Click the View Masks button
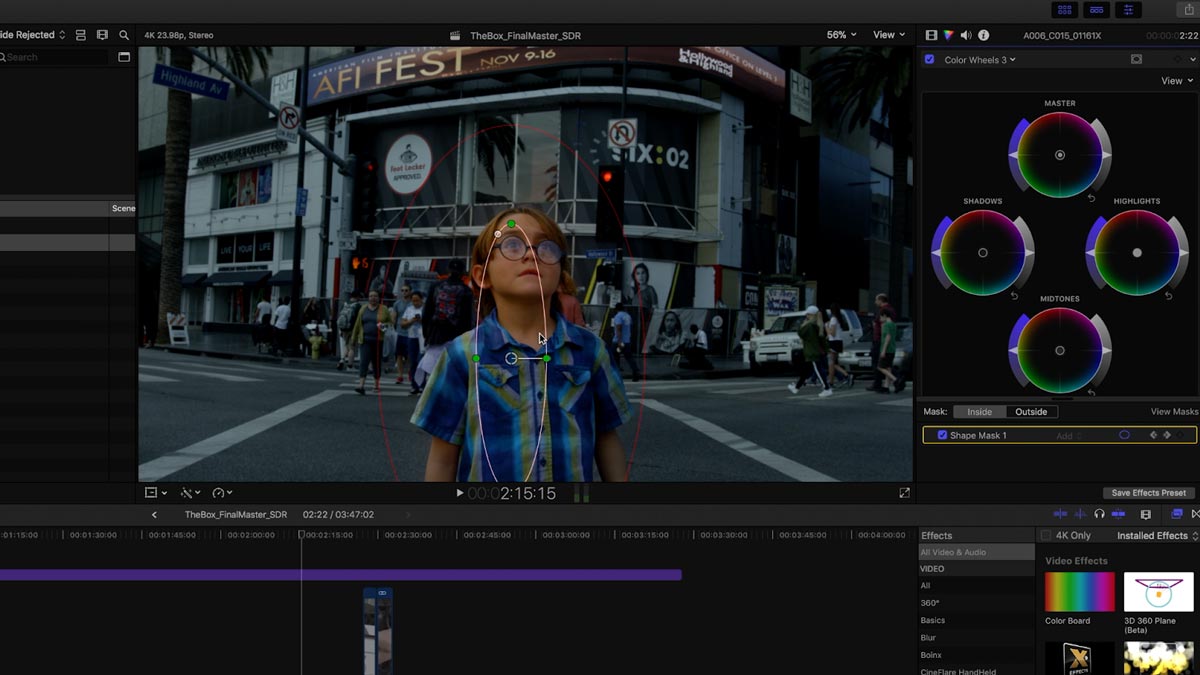The image size is (1200, 675). 1174,412
